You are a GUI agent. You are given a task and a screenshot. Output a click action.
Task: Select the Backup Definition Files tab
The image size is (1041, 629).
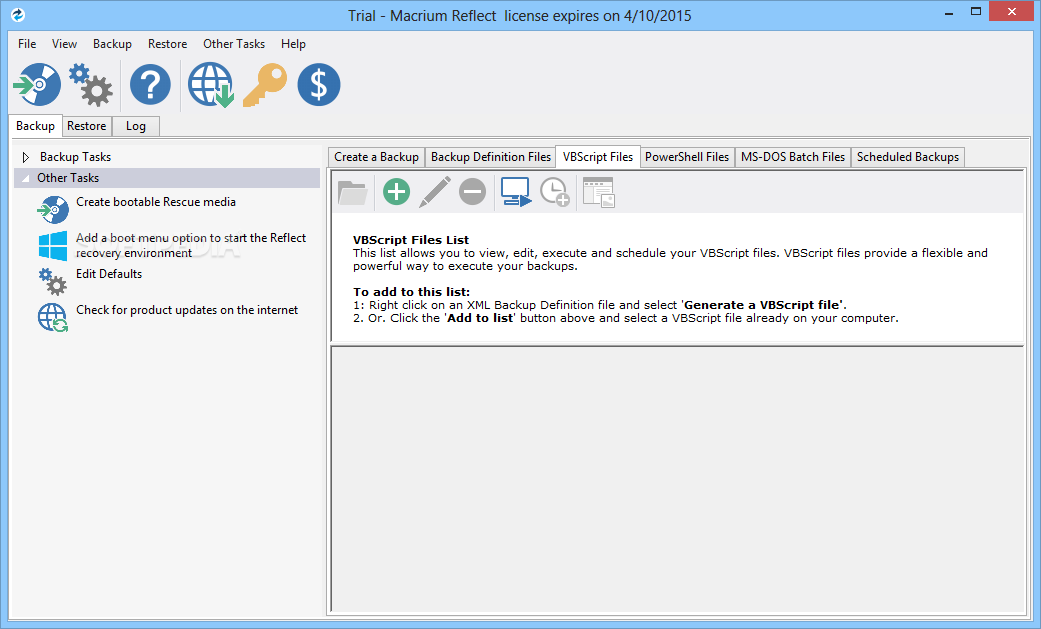coord(491,157)
